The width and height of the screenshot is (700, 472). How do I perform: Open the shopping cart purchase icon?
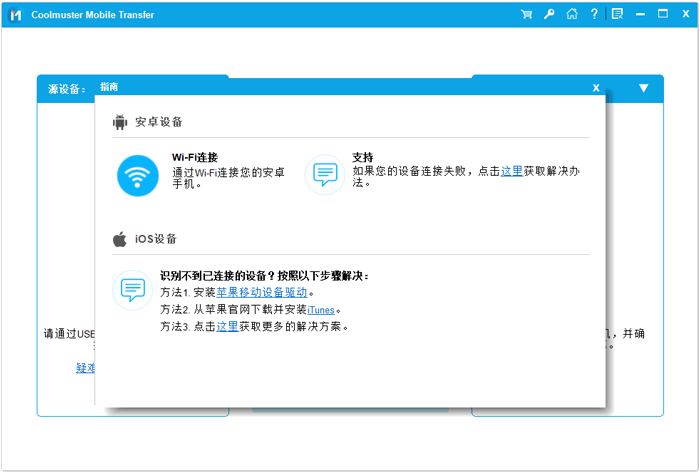coord(527,14)
